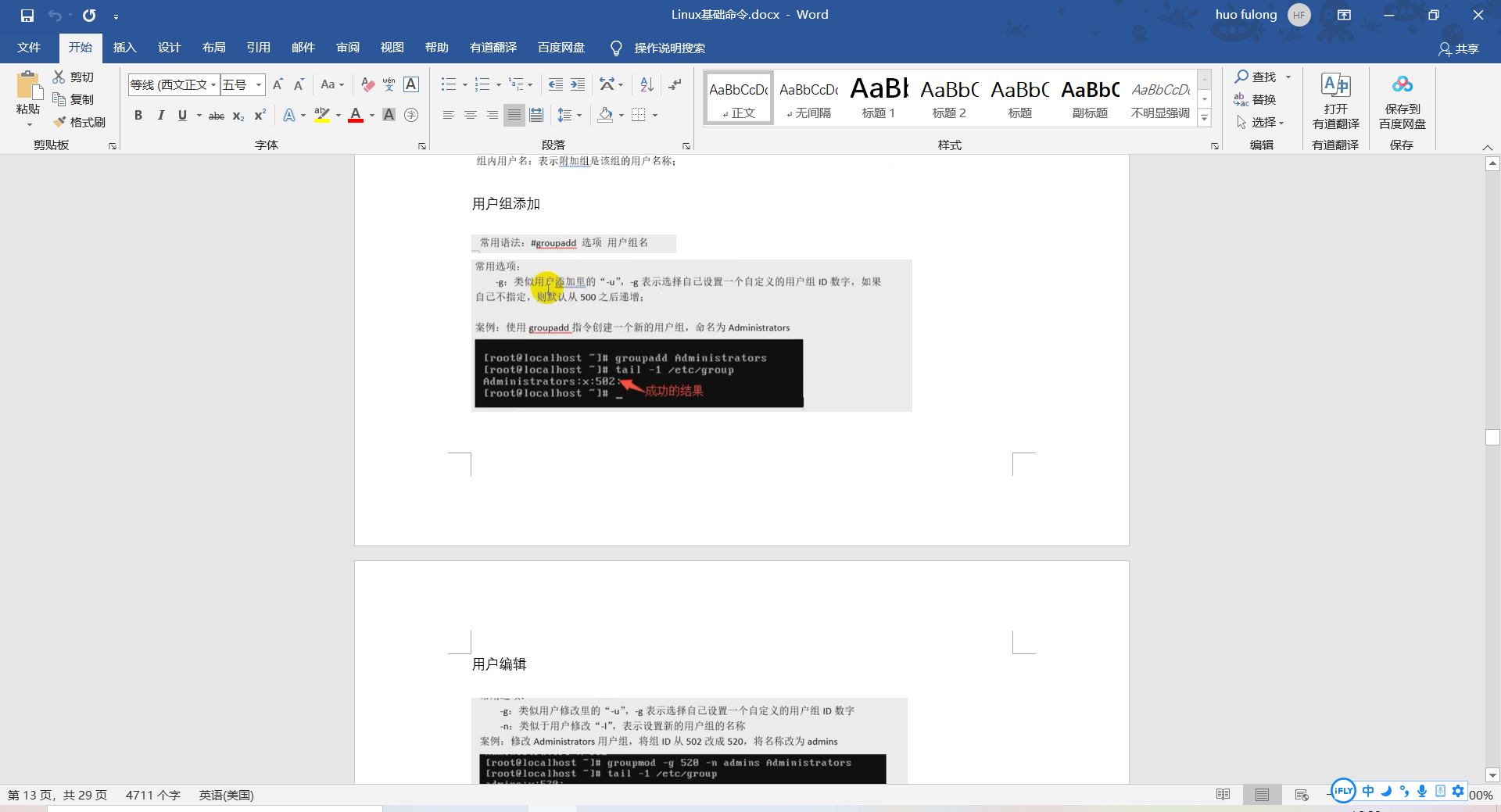This screenshot has width=1501, height=812.
Task: Toggle italic formatting
Action: point(161,115)
